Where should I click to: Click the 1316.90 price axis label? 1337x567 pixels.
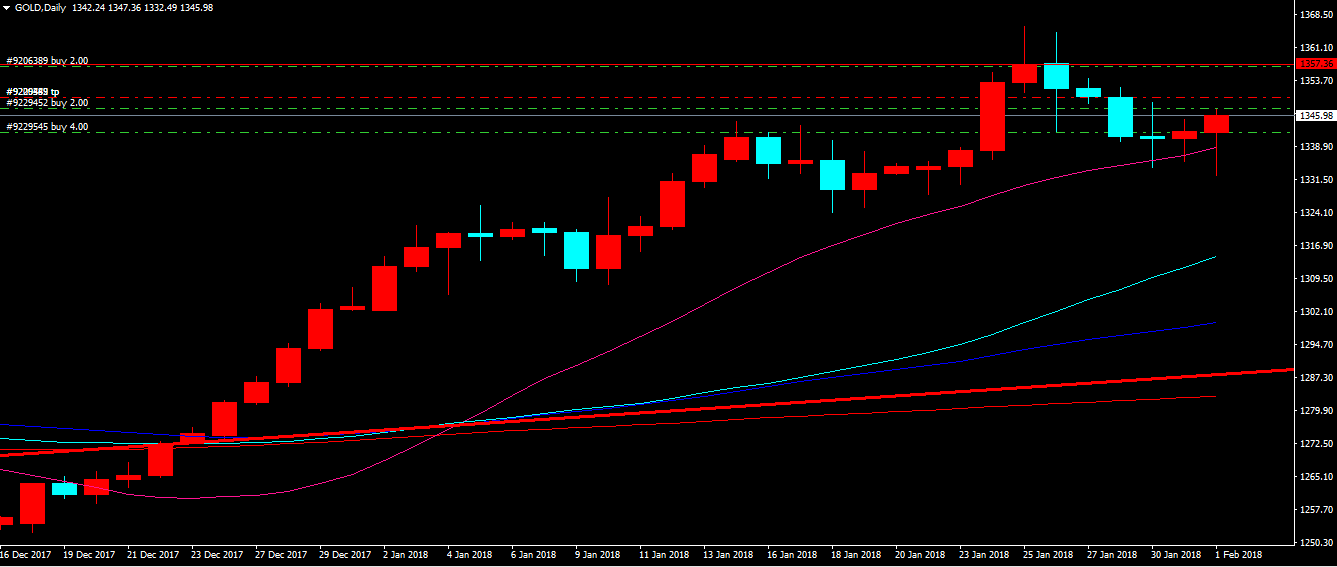coord(1316,246)
